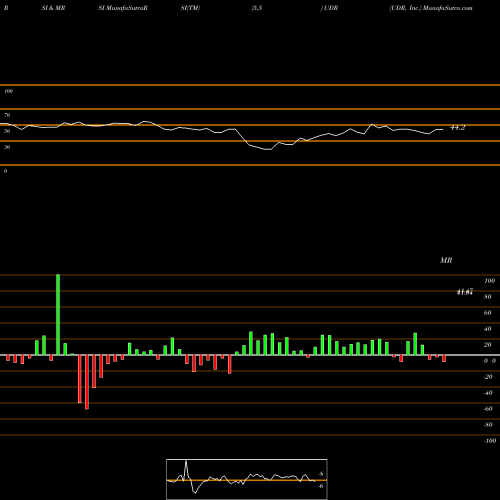The width and height of the screenshot is (500, 500).
Task: Click the tallest green MRSI bar
Action: click(x=58, y=315)
